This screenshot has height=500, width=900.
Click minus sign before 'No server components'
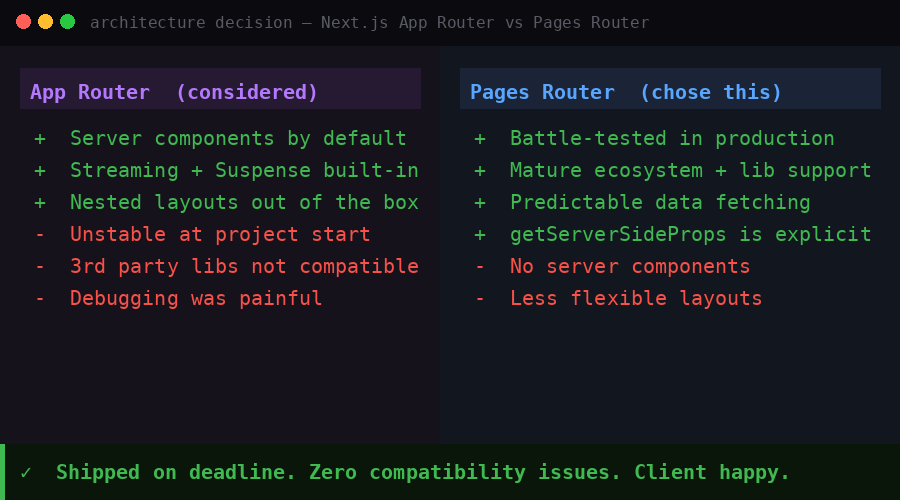point(480,267)
